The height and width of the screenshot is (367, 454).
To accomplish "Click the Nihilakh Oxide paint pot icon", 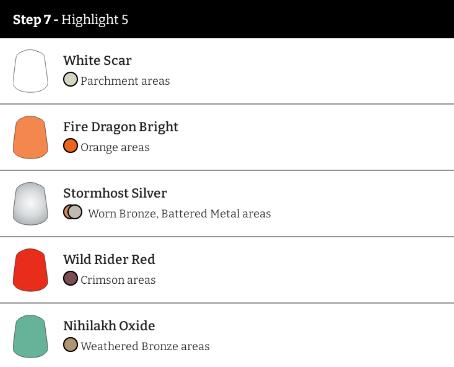I will pyautogui.click(x=30, y=336).
